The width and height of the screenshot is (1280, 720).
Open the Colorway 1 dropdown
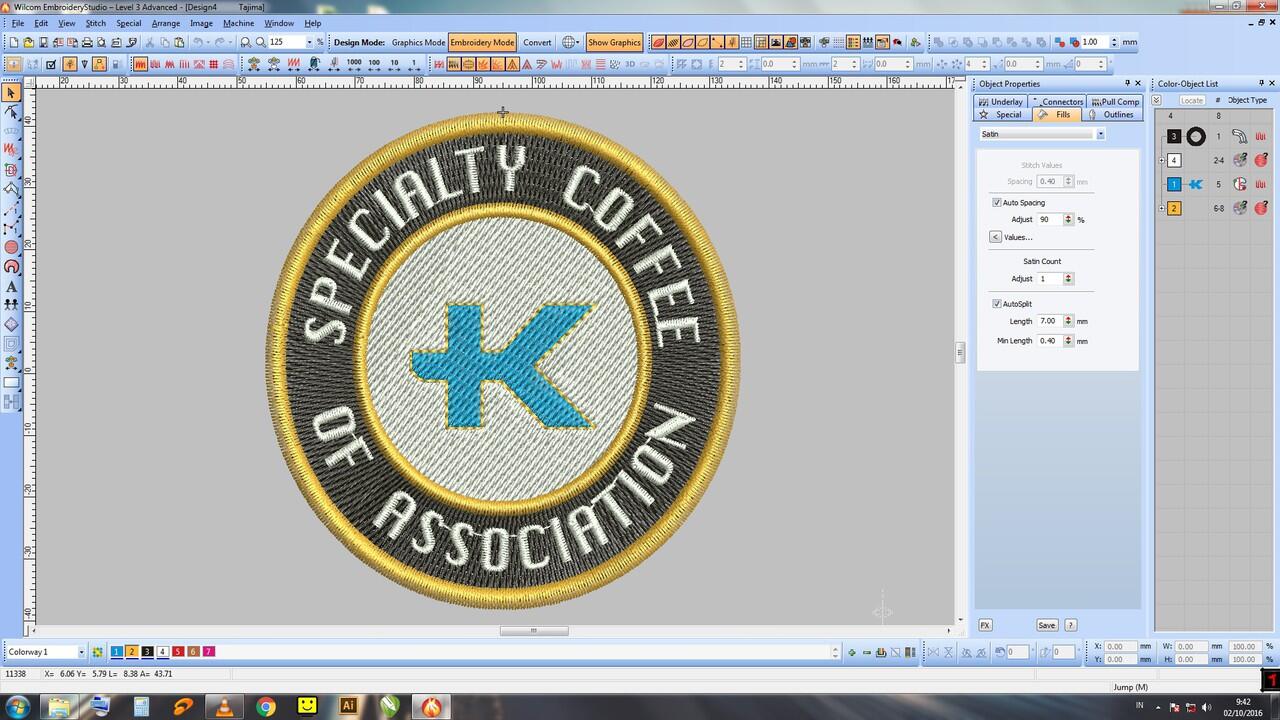point(81,652)
